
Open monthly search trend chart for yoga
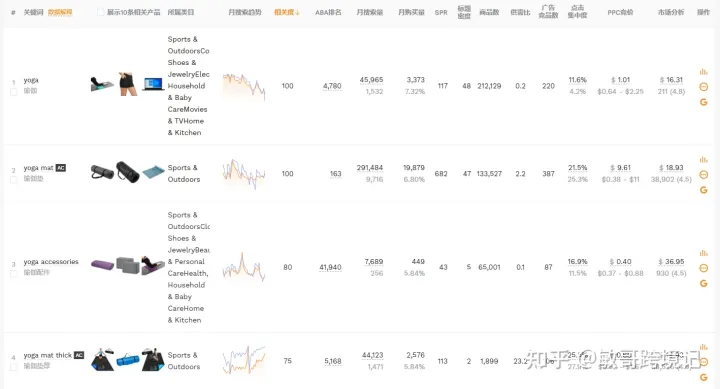pos(244,86)
